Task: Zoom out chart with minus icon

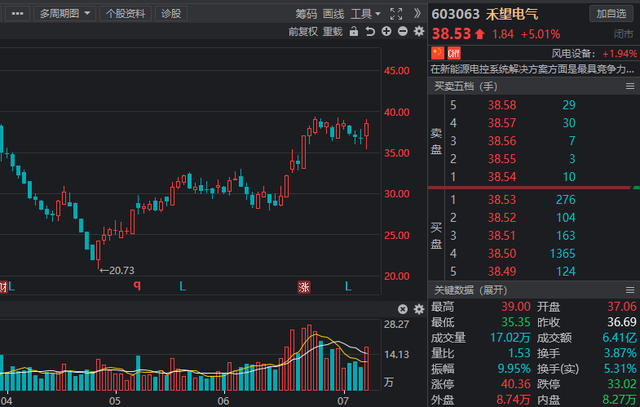Action: click(x=402, y=31)
